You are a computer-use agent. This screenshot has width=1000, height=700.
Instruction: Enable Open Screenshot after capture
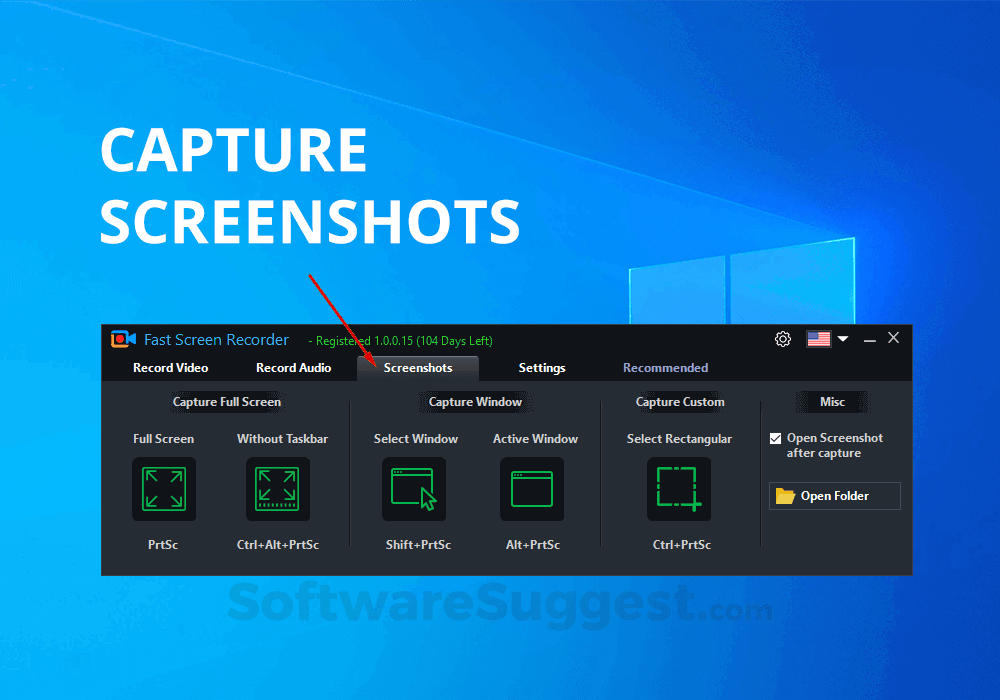(774, 437)
